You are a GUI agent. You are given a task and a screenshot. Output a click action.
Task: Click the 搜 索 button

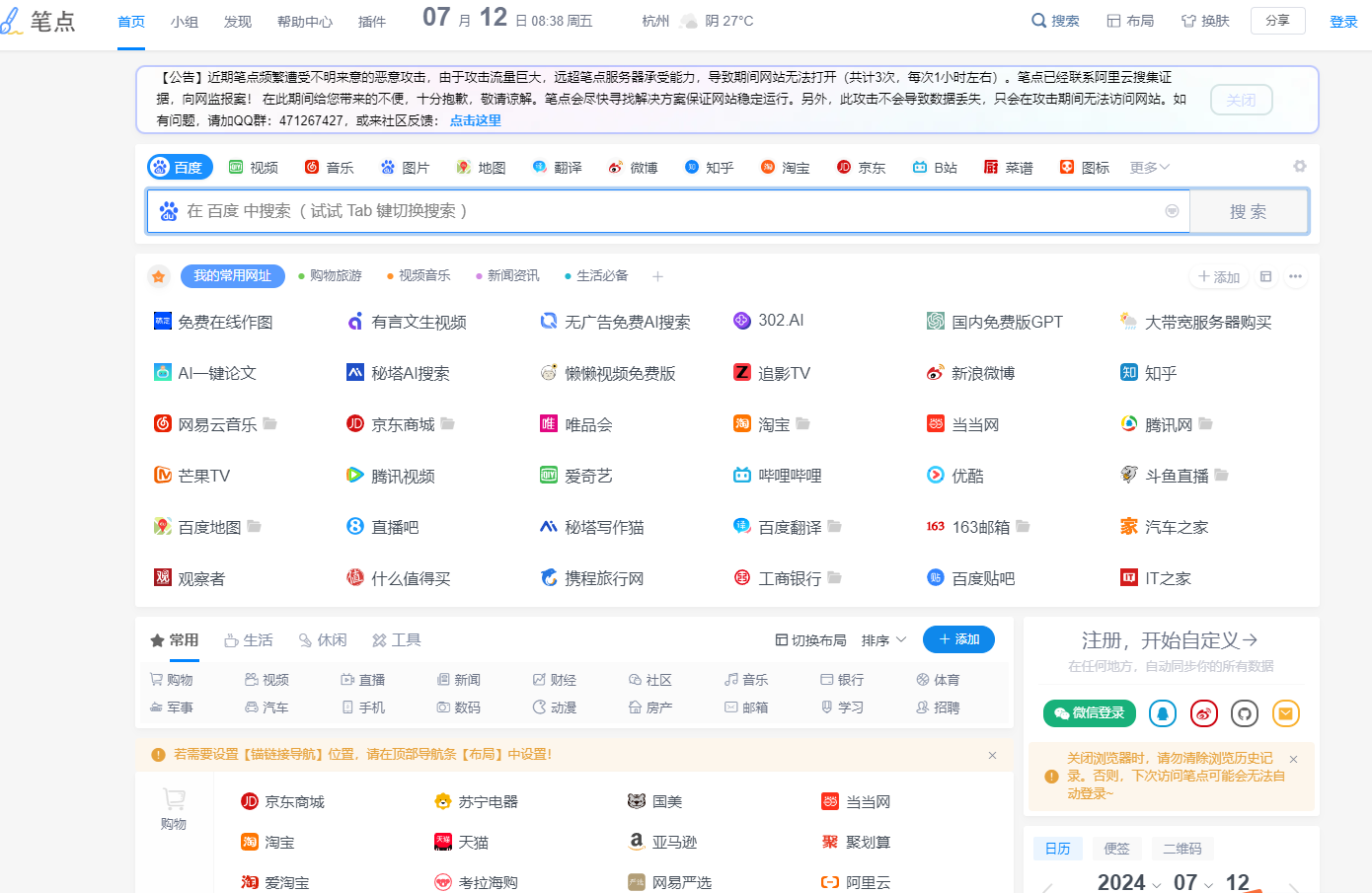point(1249,211)
